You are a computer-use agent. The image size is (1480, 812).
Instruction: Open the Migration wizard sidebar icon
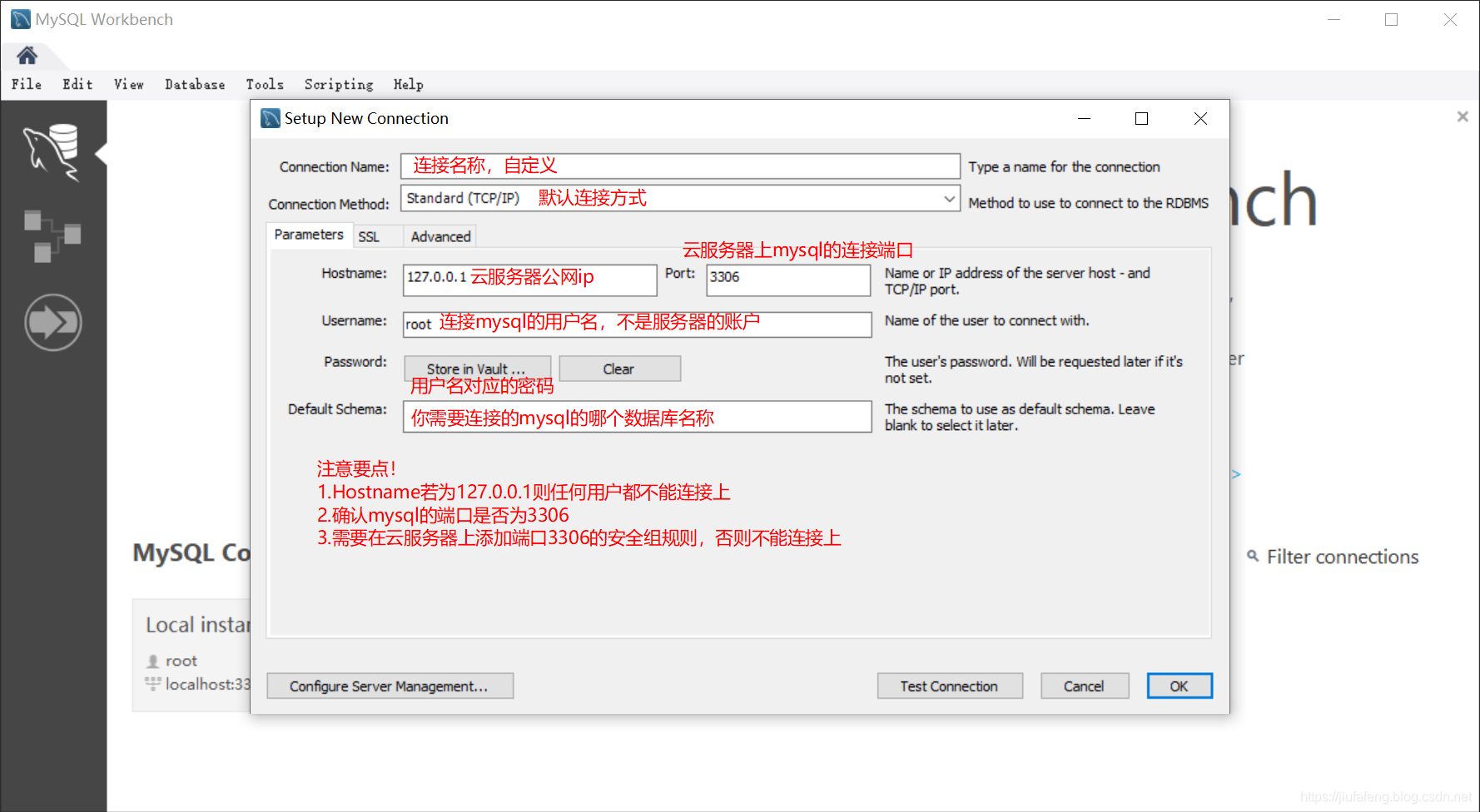pyautogui.click(x=53, y=322)
